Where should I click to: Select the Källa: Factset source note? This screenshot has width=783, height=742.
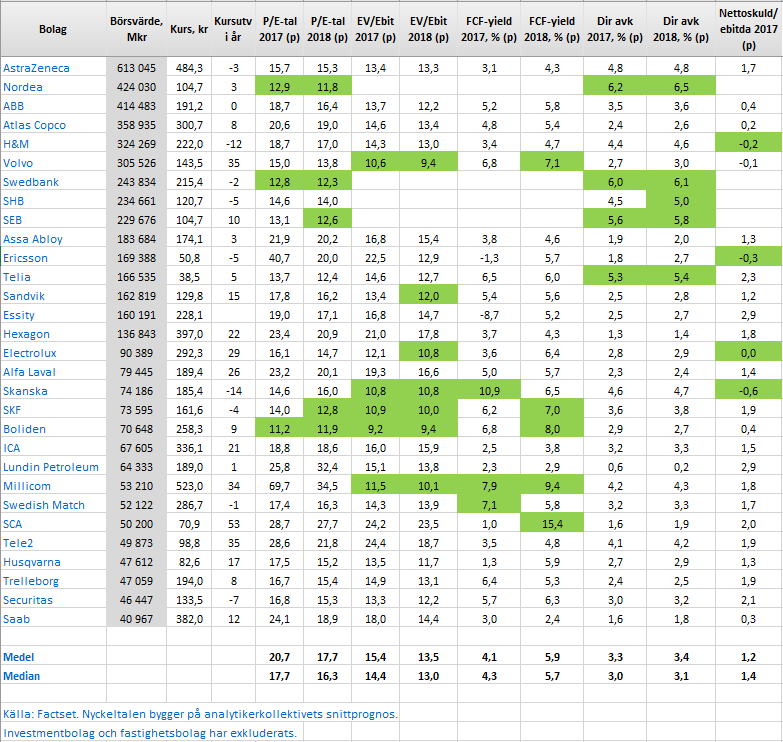click(200, 714)
